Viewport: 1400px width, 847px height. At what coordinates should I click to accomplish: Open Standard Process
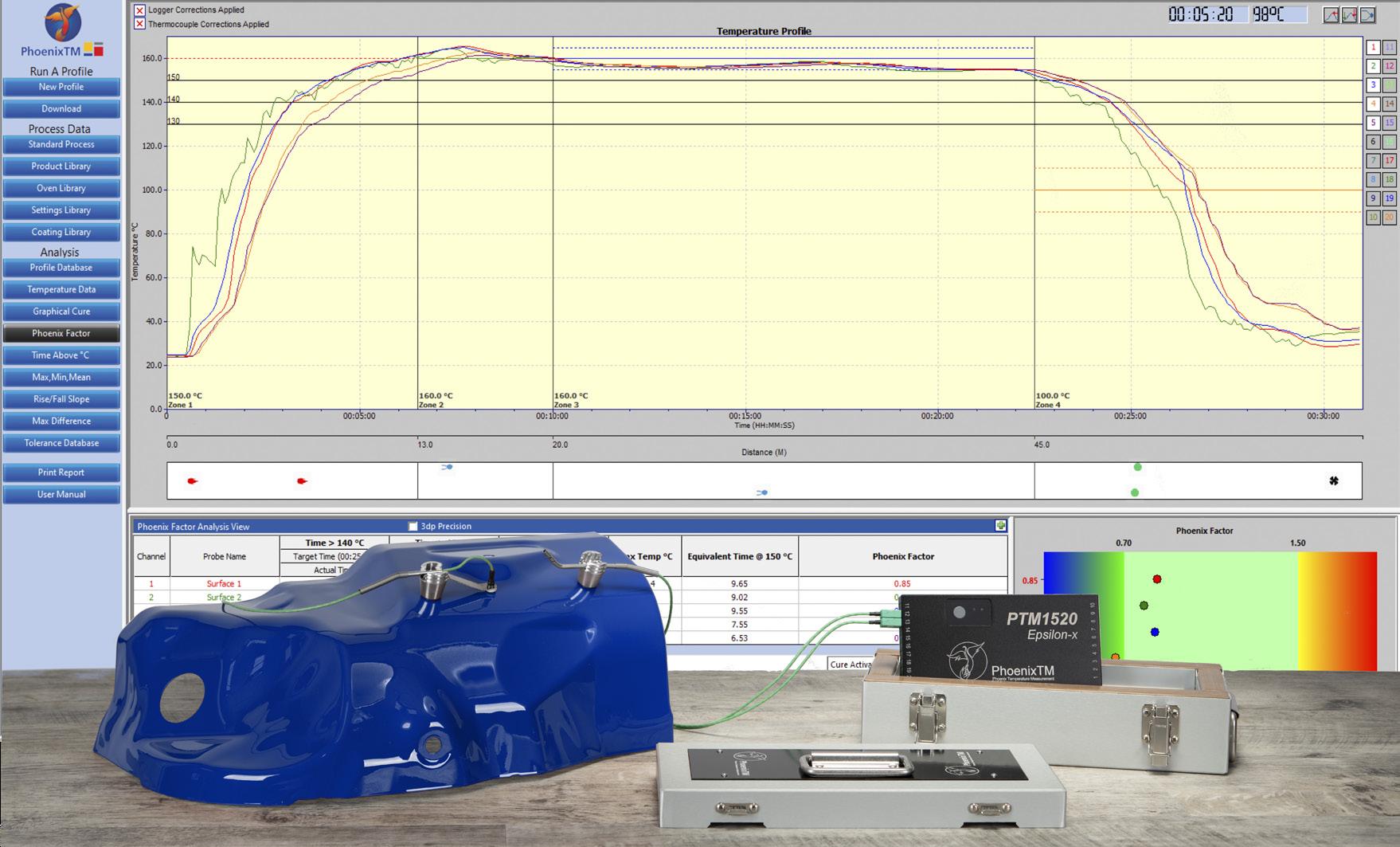[x=61, y=144]
